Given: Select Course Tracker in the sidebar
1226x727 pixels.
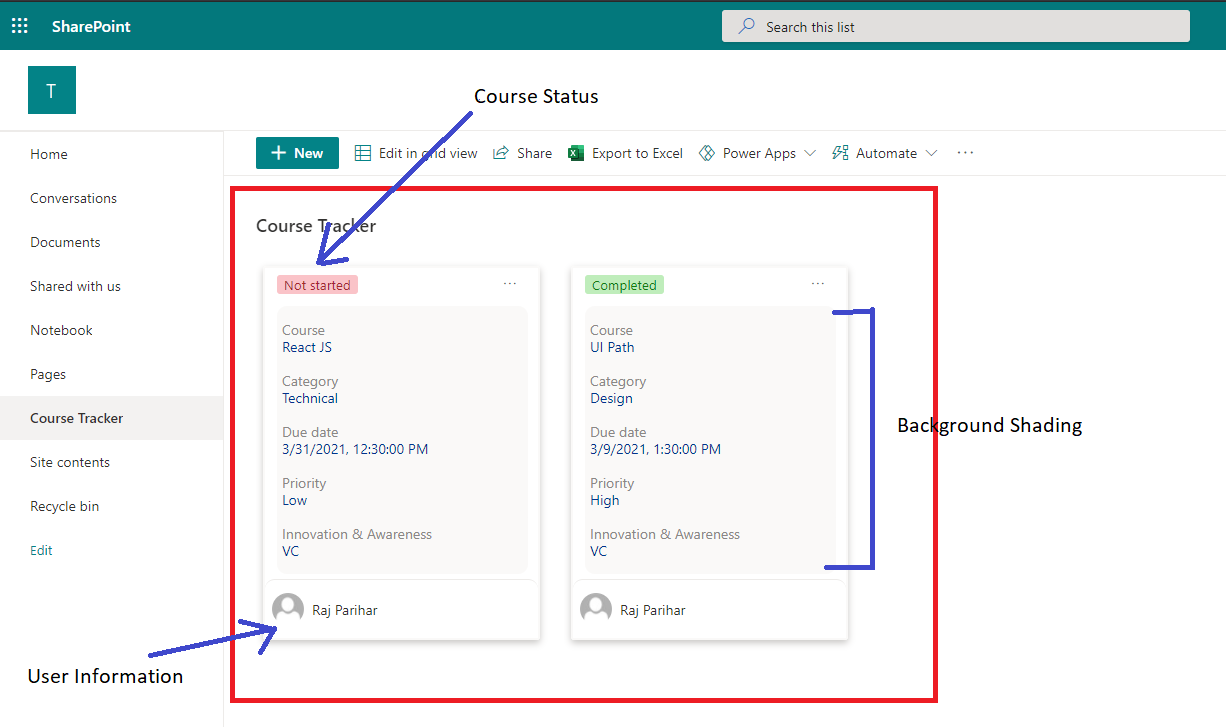Looking at the screenshot, I should [76, 418].
